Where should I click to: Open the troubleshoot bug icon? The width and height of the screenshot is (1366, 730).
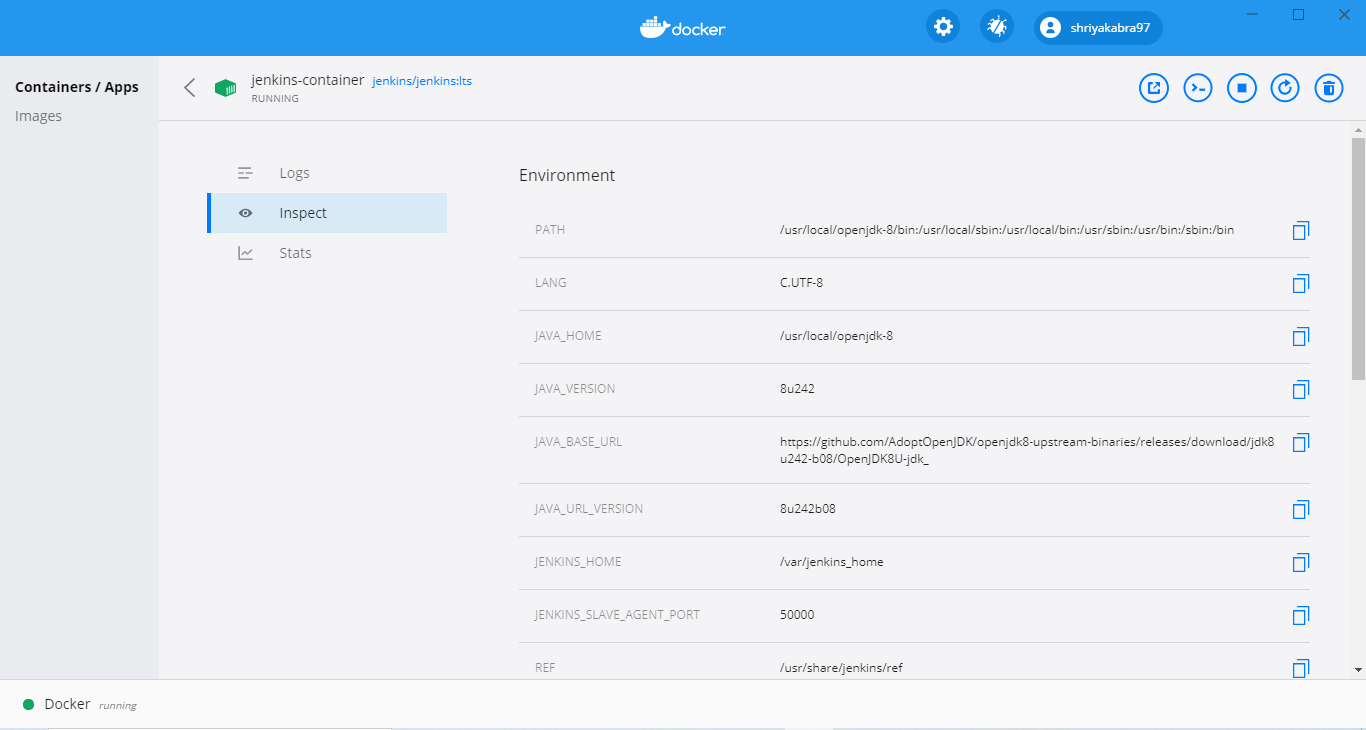(997, 27)
